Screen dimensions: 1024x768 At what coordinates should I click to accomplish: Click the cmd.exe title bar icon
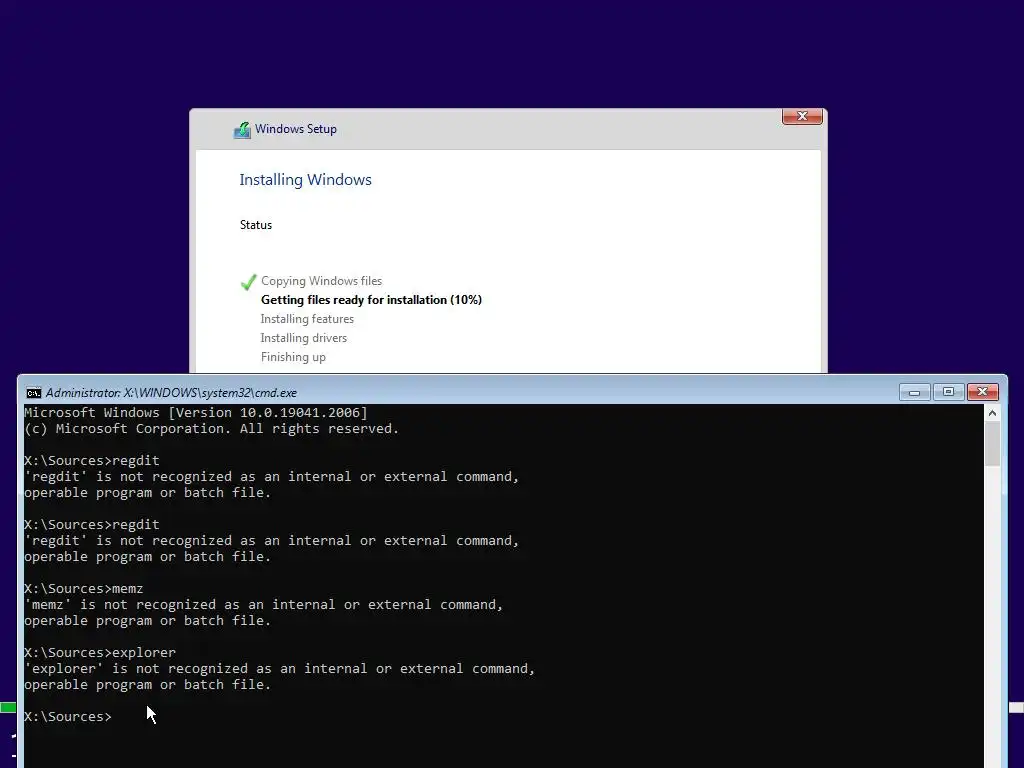click(33, 392)
